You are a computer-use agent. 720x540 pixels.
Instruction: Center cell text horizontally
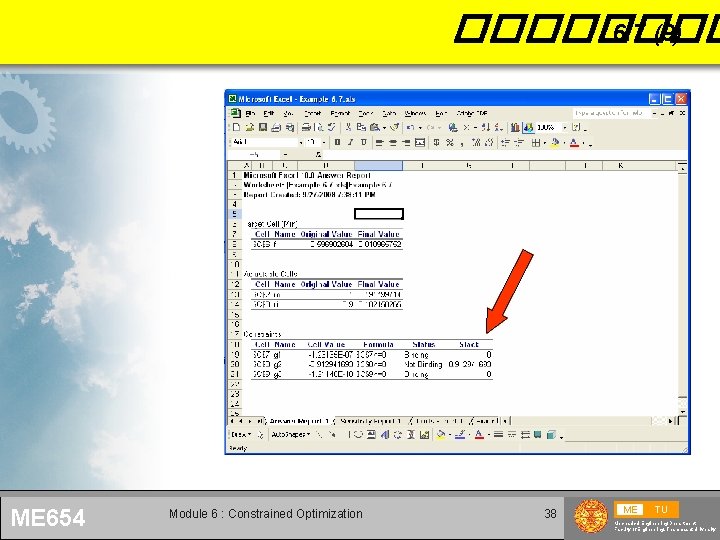click(x=393, y=143)
